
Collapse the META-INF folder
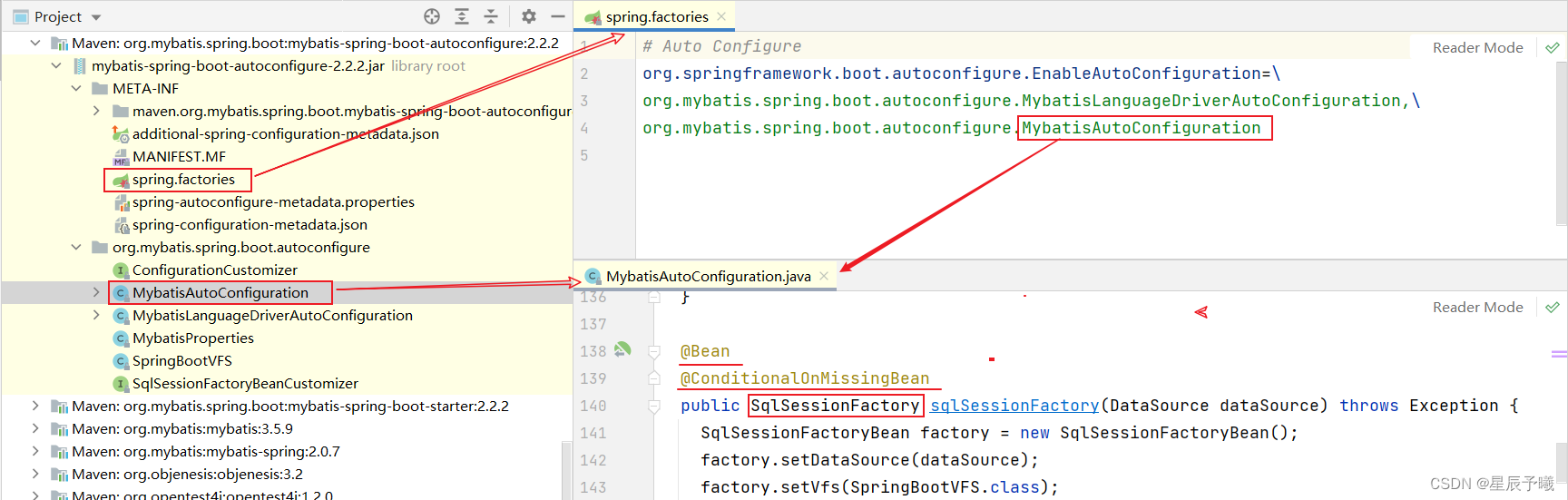(x=76, y=88)
